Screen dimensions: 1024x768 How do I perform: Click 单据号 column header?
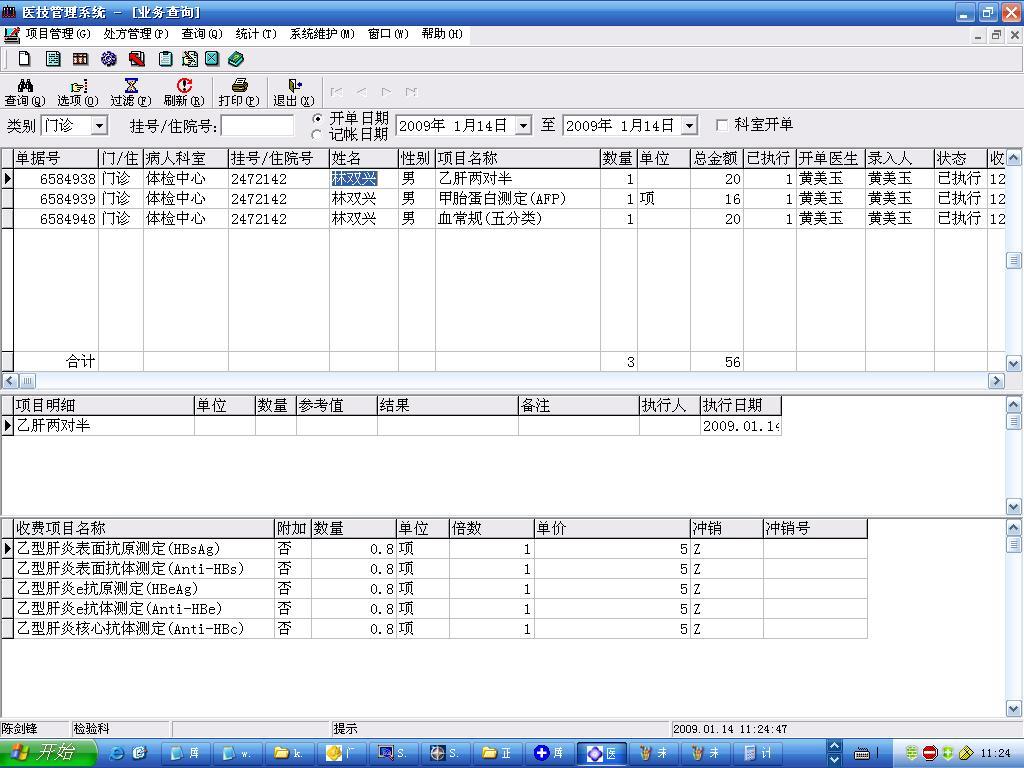point(56,159)
